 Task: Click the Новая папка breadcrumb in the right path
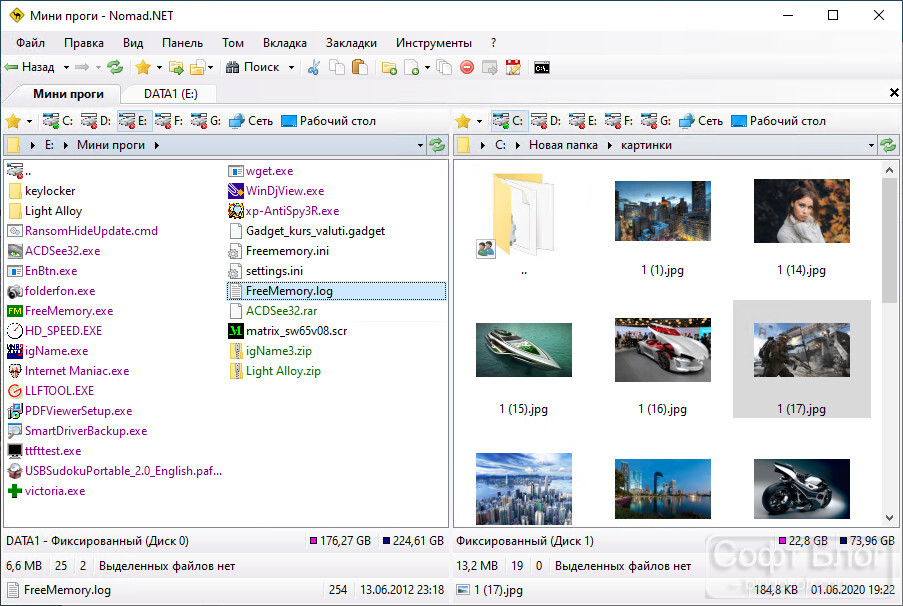click(563, 145)
